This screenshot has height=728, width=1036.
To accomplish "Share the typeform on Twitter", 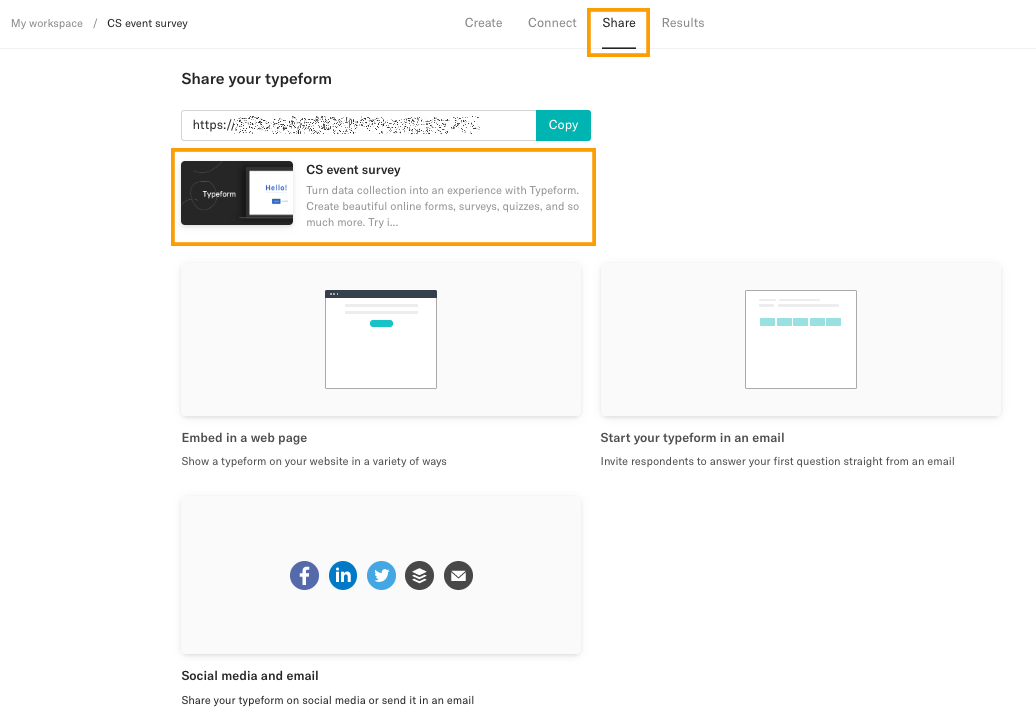I will [381, 575].
